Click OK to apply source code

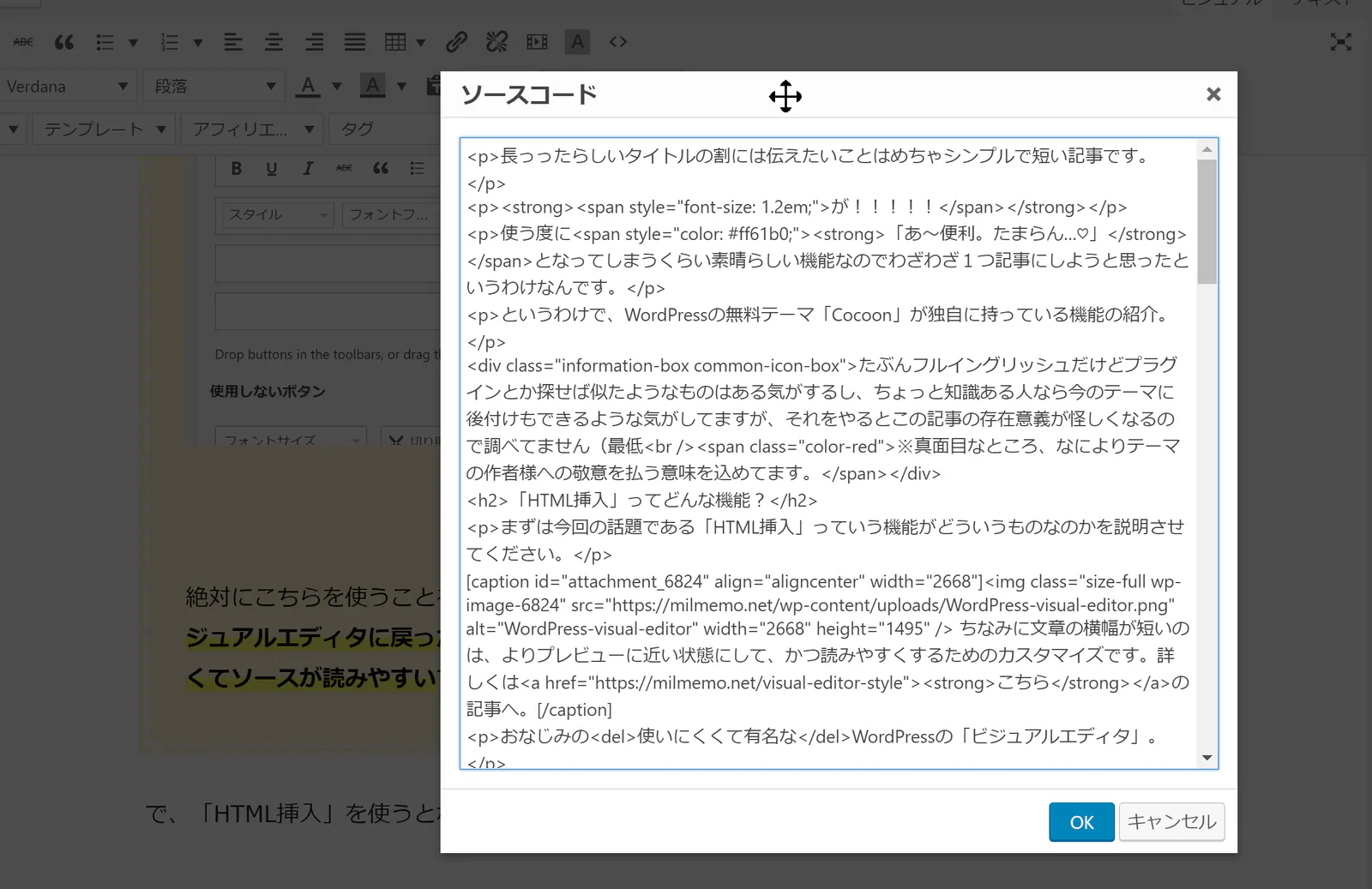tap(1081, 822)
